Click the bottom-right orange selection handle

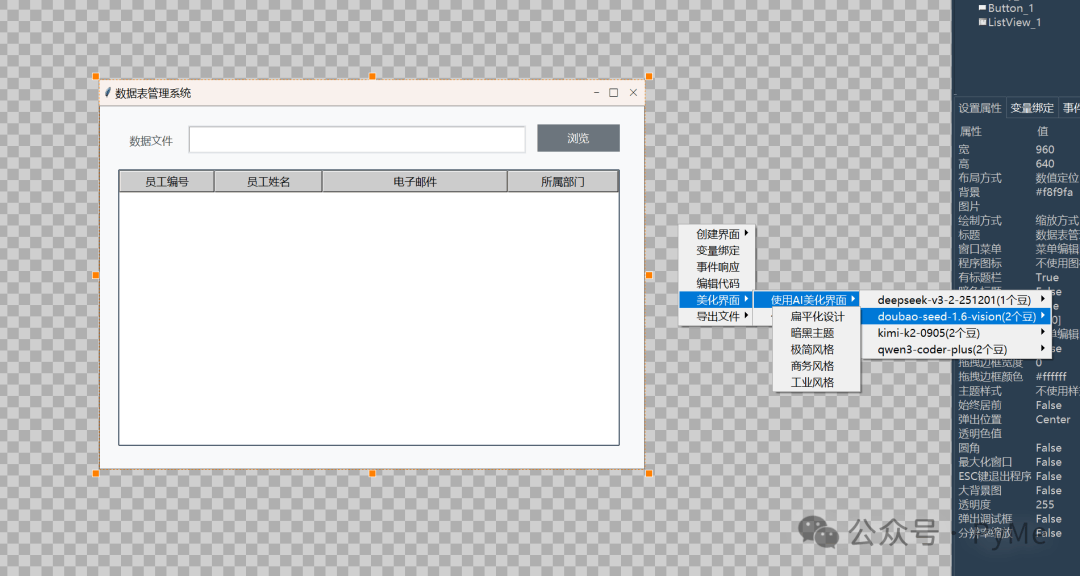pyautogui.click(x=649, y=473)
